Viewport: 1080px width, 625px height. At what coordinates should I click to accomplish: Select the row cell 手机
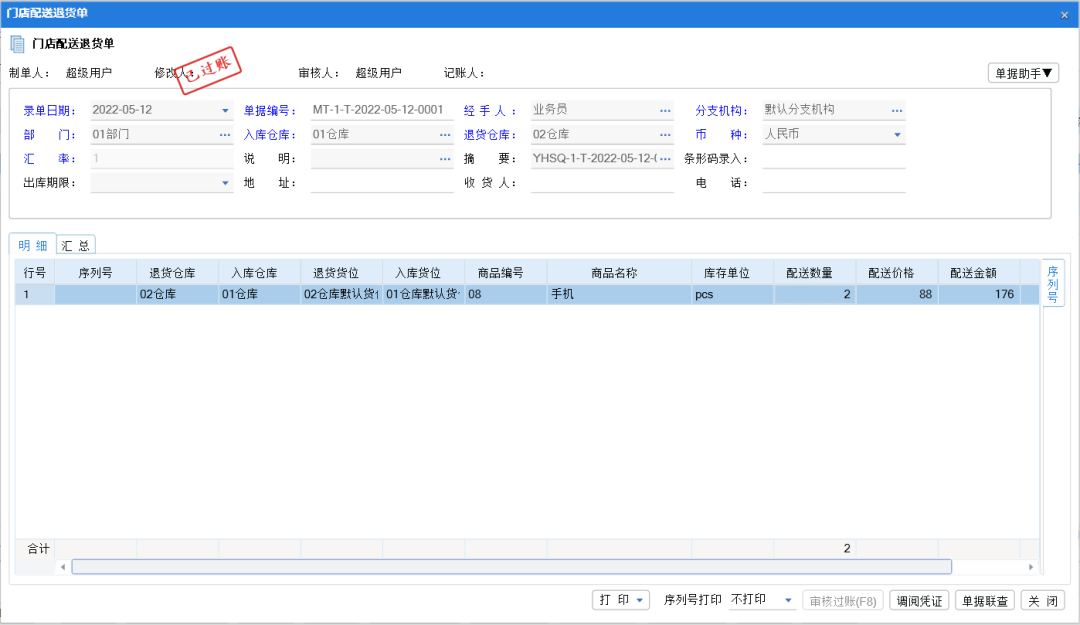(619, 294)
